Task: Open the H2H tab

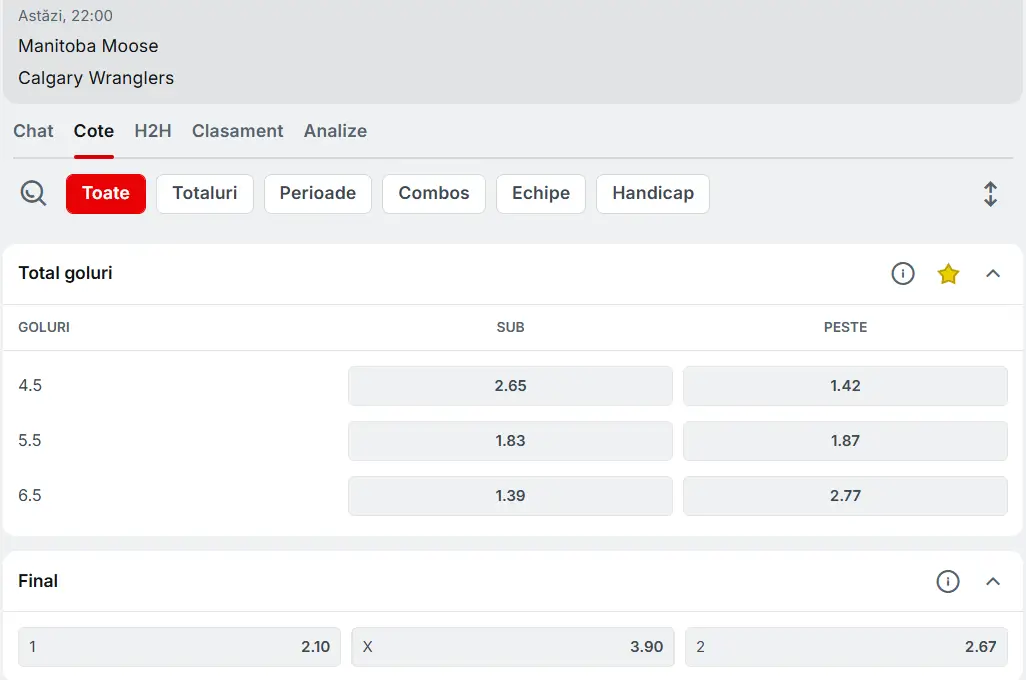Action: pos(153,131)
